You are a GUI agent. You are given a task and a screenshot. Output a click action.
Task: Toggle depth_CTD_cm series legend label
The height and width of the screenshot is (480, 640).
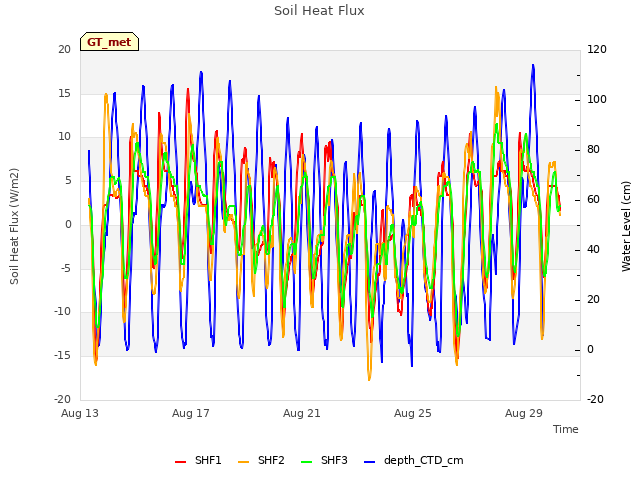tap(423, 460)
